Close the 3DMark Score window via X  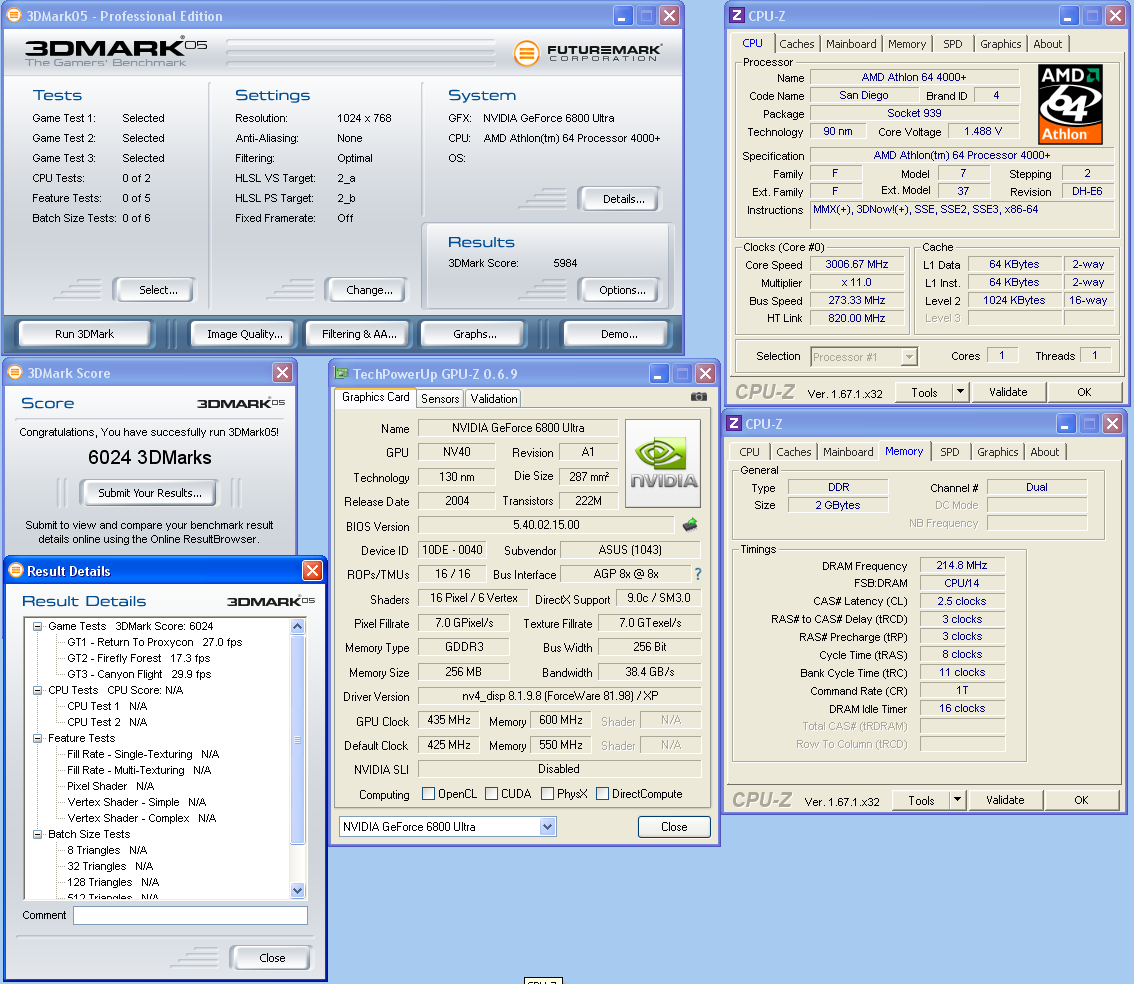[283, 372]
